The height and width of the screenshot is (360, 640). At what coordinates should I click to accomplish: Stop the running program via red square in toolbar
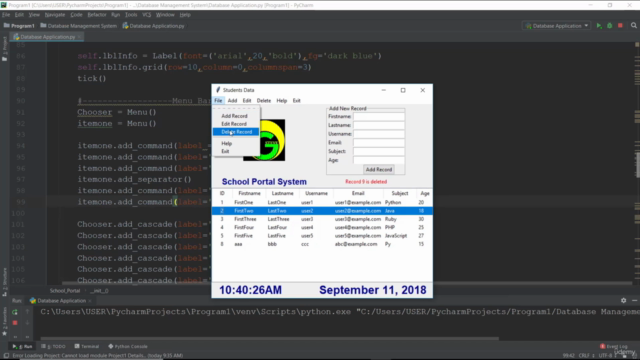[620, 26]
